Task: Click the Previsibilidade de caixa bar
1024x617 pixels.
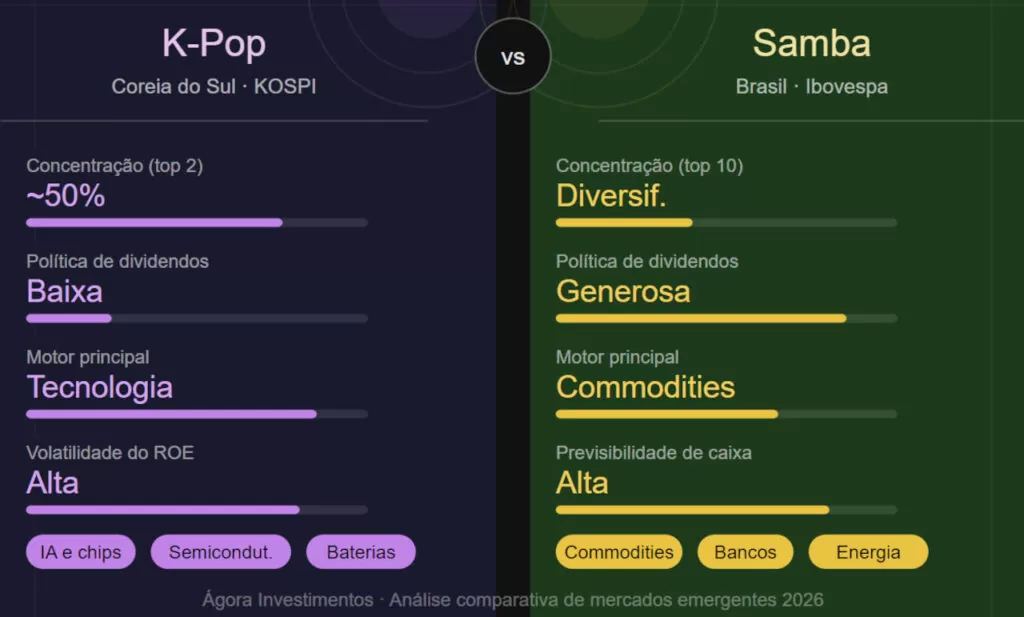Action: pyautogui.click(x=726, y=510)
